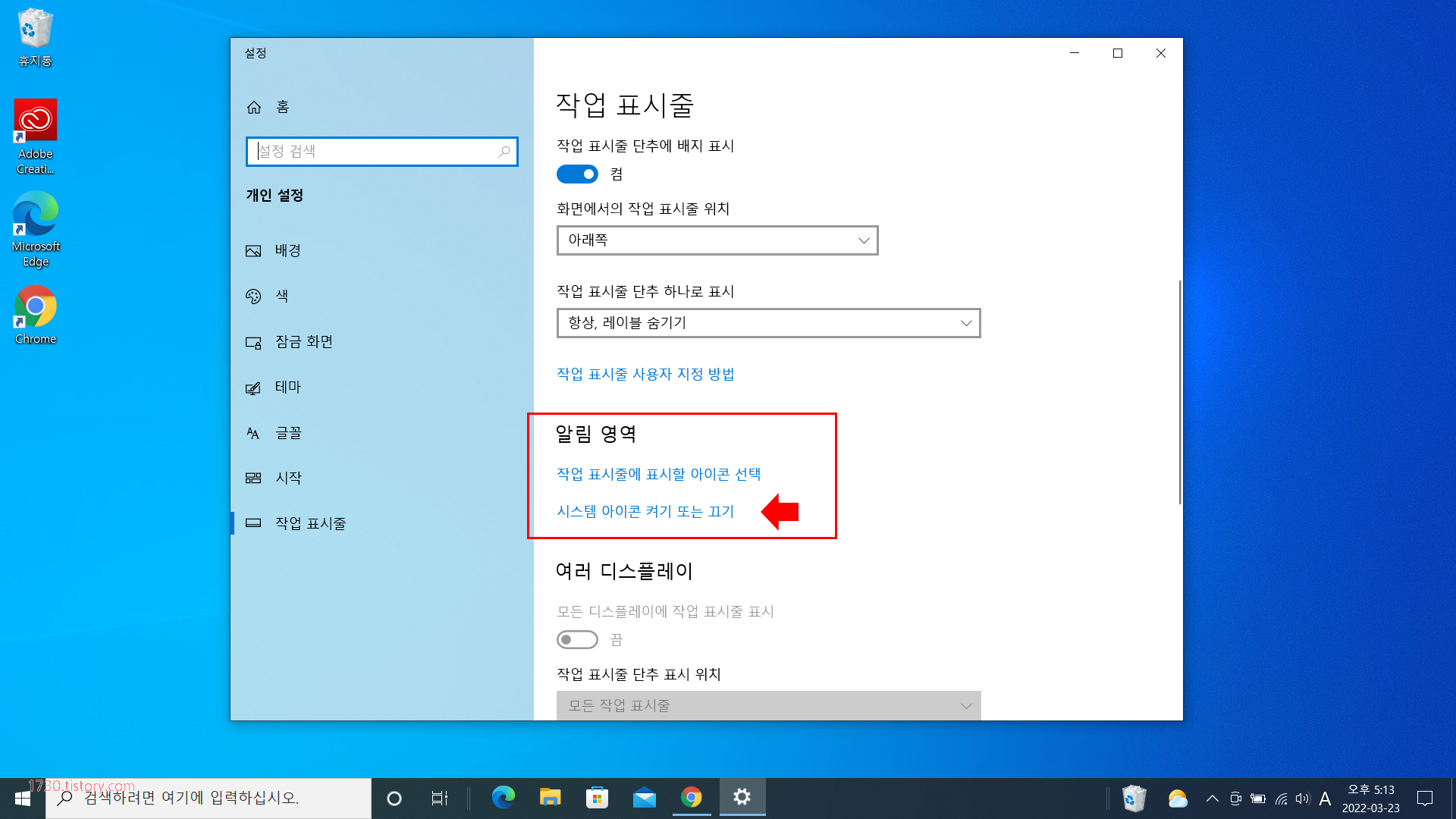Open 작업 표시줄 사용자 지정 방법 link
The image size is (1456, 819).
tap(645, 374)
